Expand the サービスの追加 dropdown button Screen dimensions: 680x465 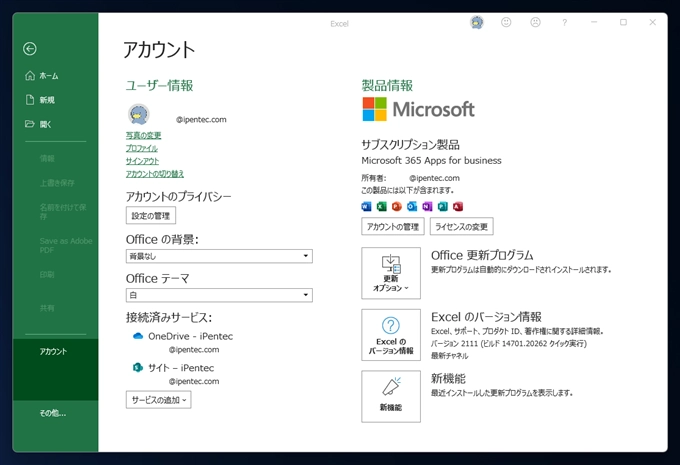point(159,400)
